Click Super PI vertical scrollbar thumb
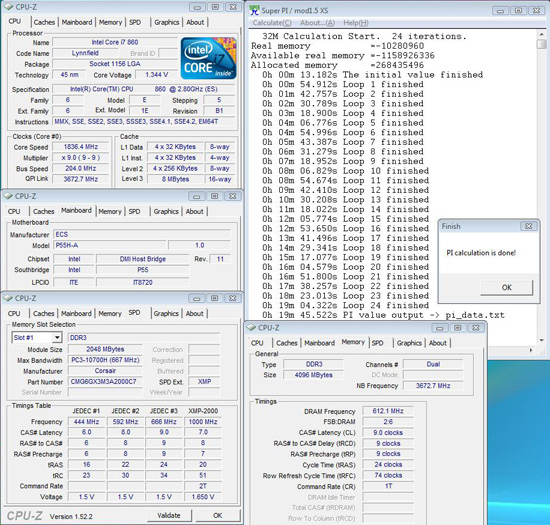 (542, 44)
